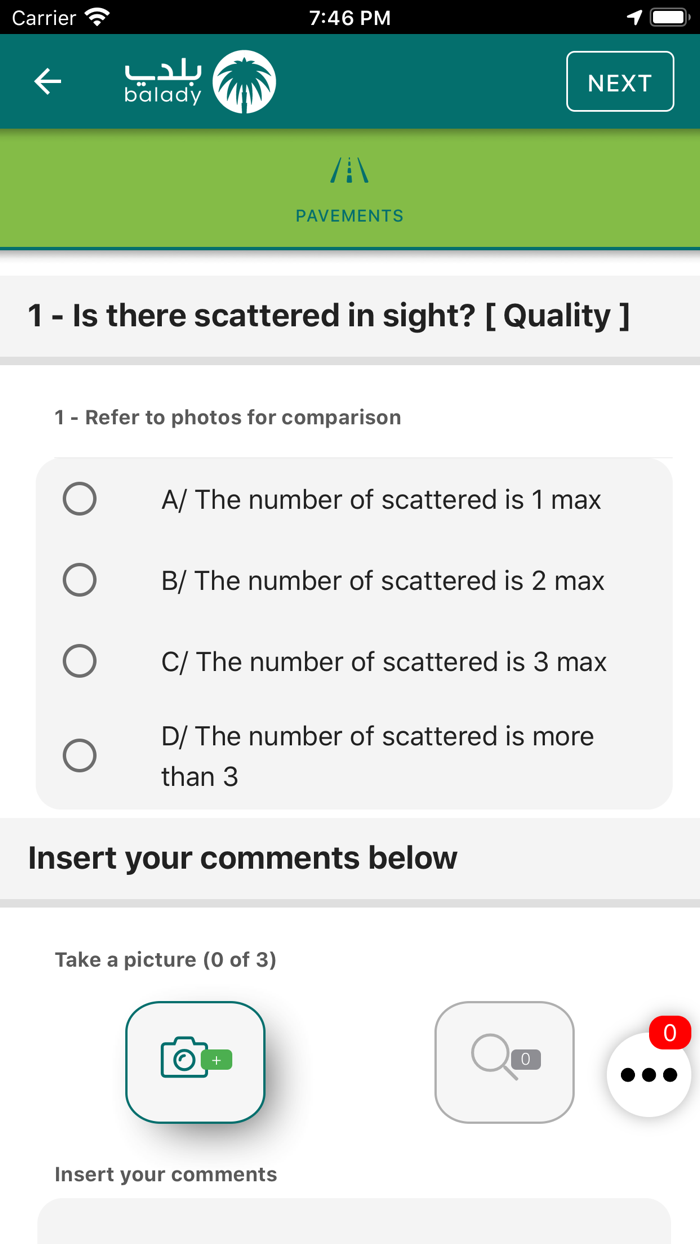
Task: Tap the NEXT button
Action: coord(620,82)
